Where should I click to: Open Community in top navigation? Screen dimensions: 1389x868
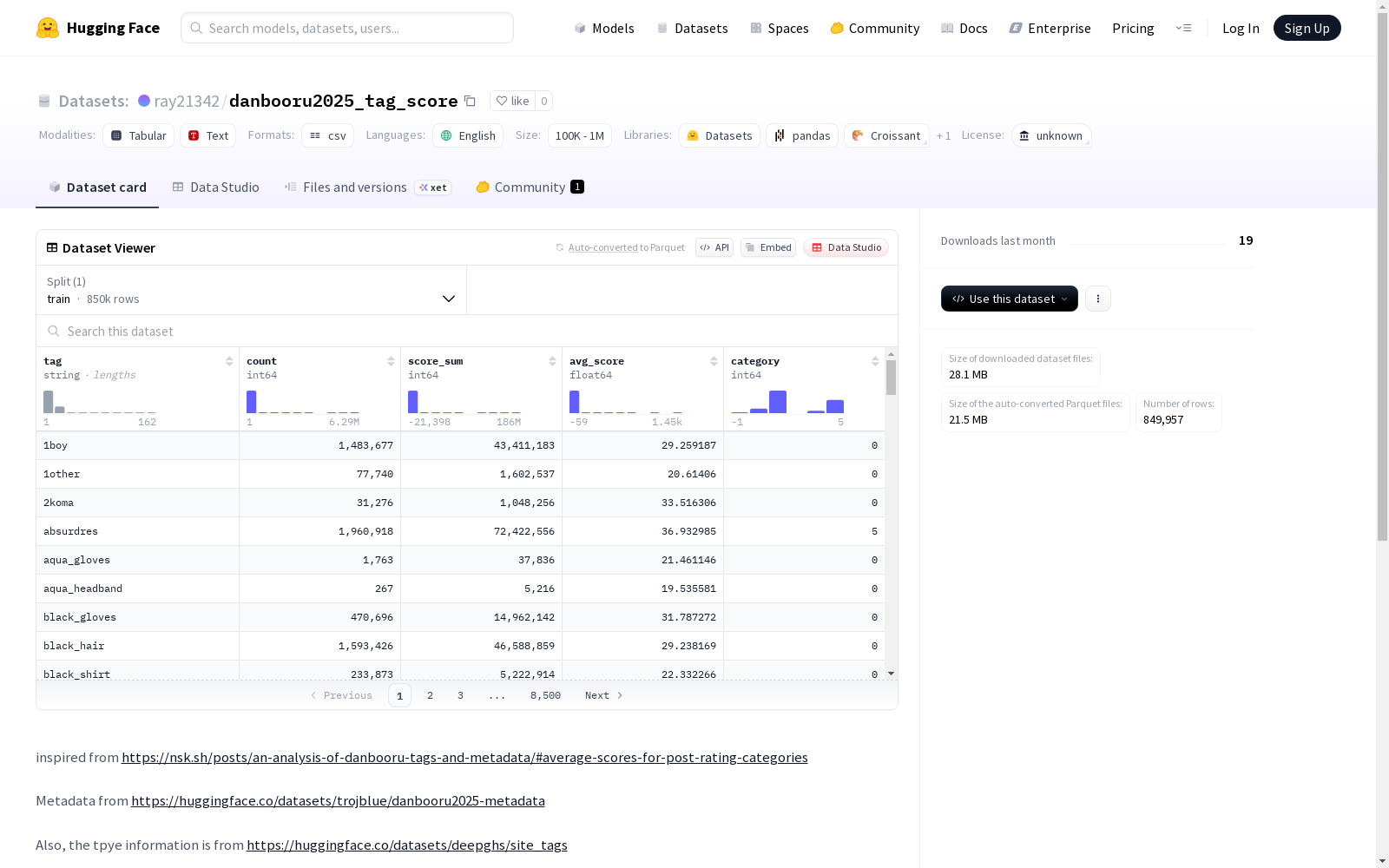coord(875,28)
